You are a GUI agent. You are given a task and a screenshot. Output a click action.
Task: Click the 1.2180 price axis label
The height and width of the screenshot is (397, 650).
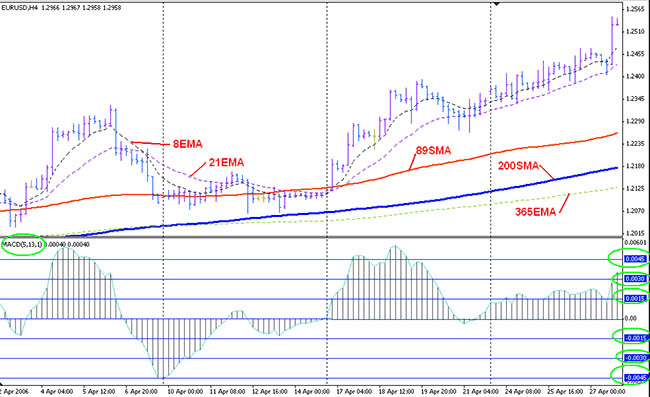(636, 166)
